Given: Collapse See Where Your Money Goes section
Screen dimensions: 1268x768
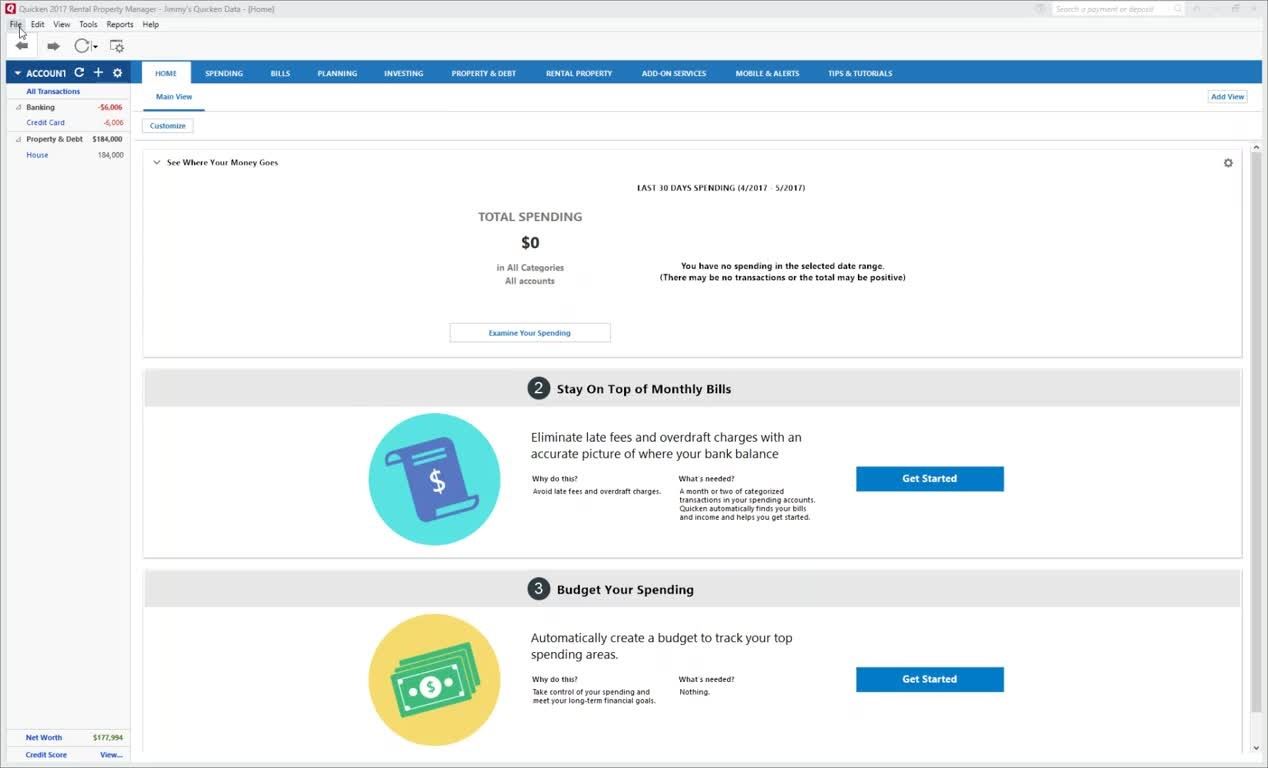Looking at the screenshot, I should pyautogui.click(x=157, y=162).
